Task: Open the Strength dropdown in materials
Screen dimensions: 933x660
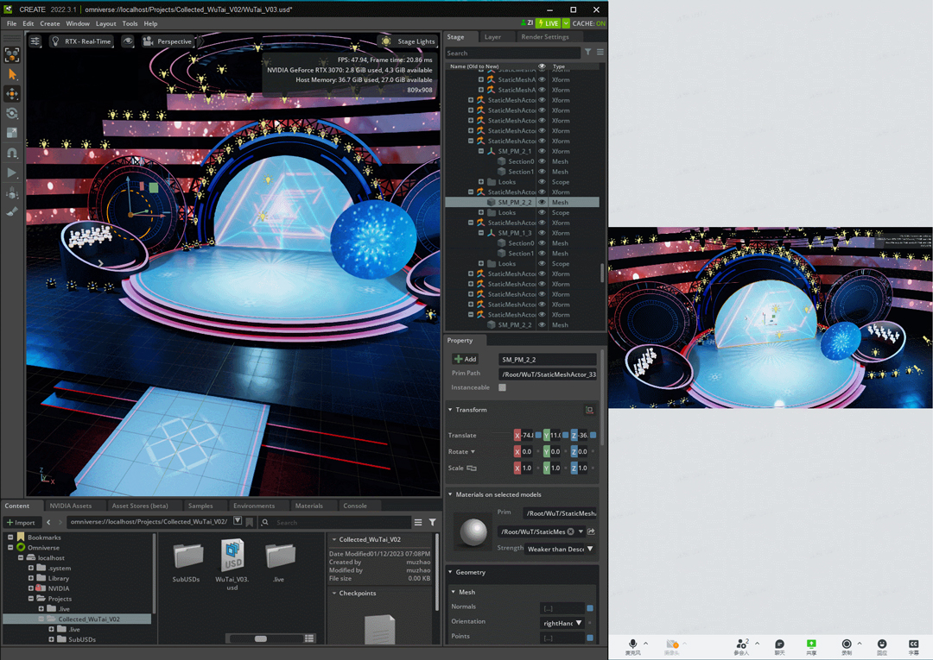Action: [x=560, y=549]
